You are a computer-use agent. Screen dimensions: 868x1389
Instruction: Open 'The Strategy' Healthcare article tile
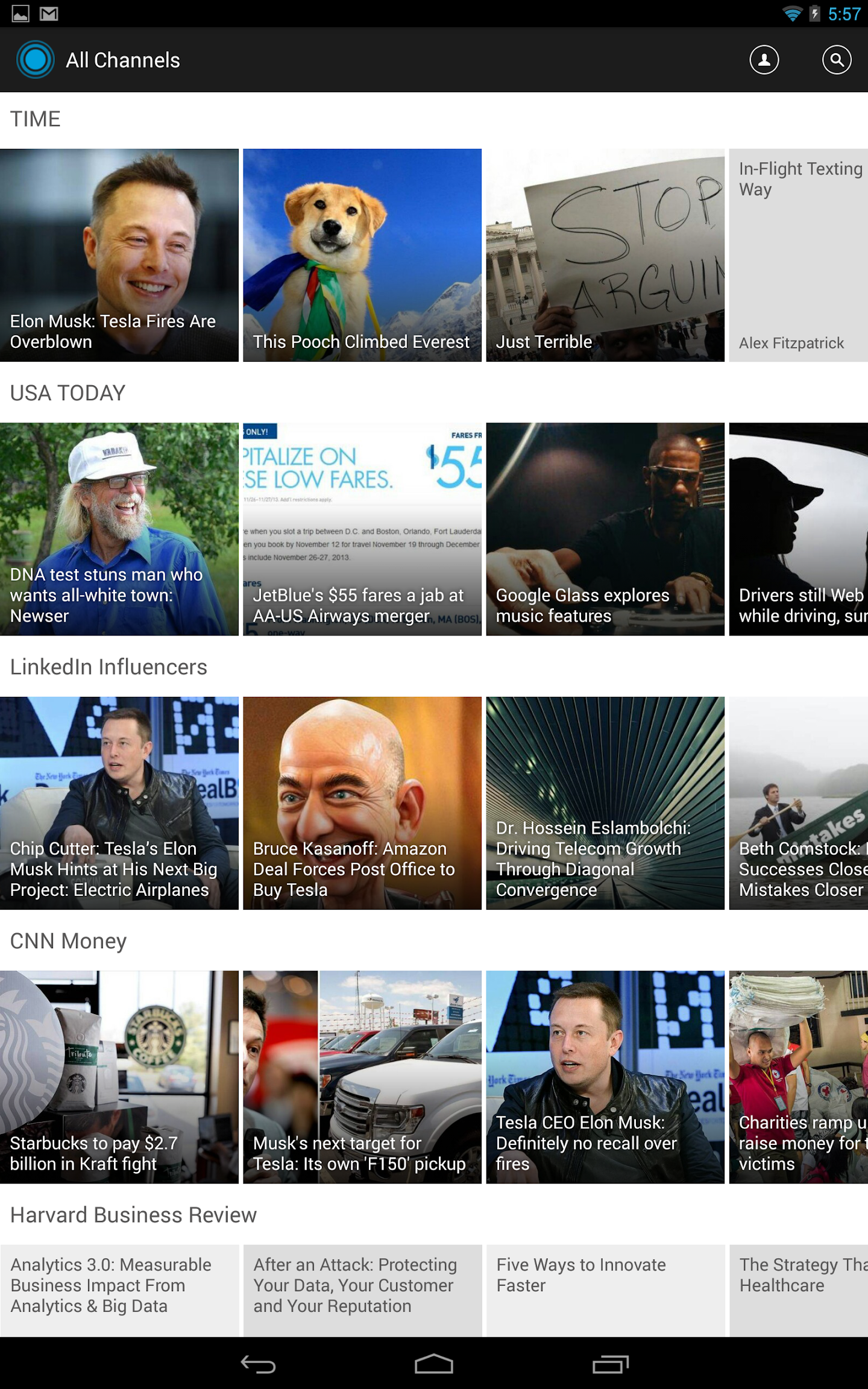[799, 1291]
